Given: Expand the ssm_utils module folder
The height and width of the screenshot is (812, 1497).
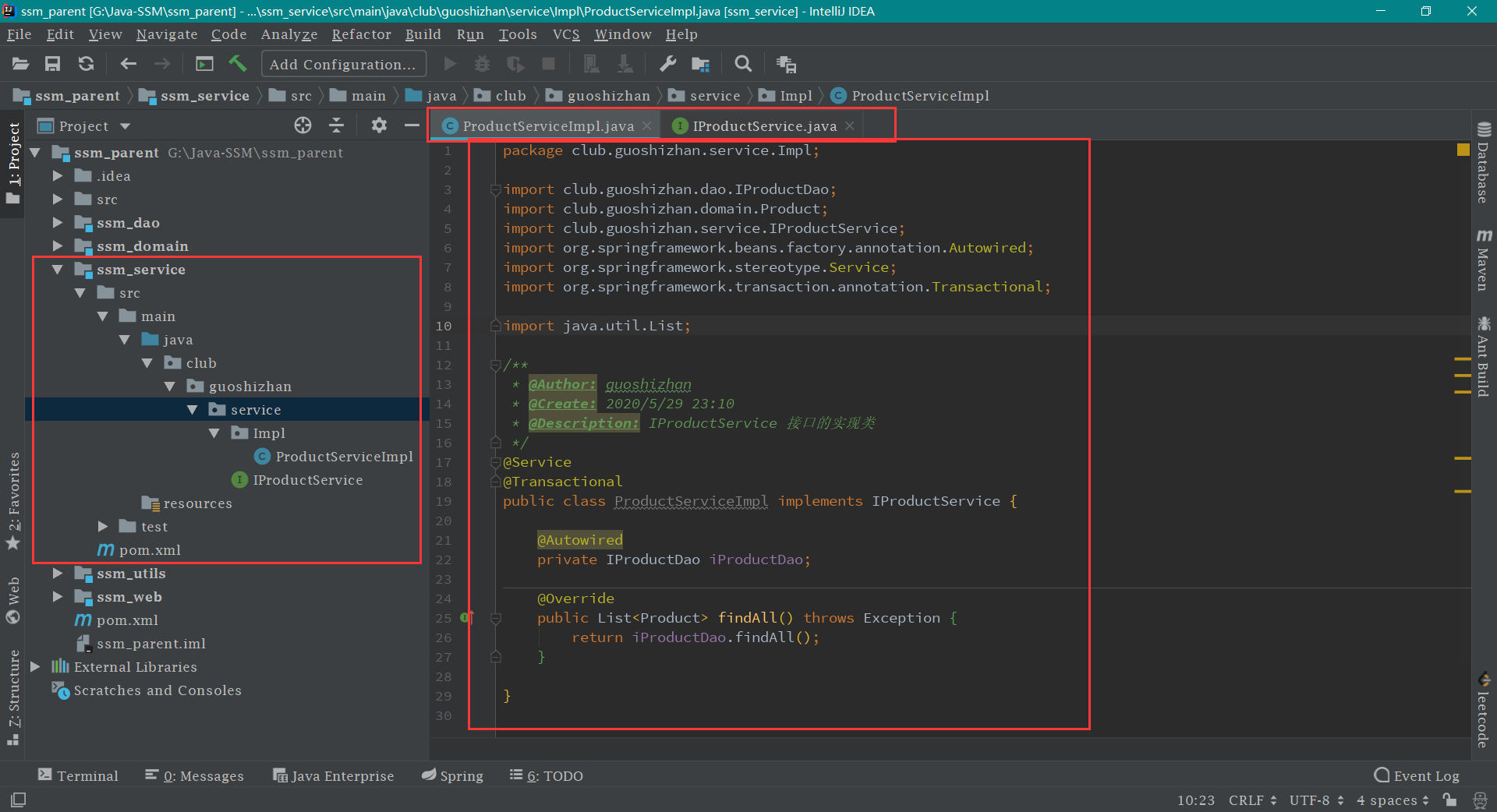Looking at the screenshot, I should coord(57,574).
